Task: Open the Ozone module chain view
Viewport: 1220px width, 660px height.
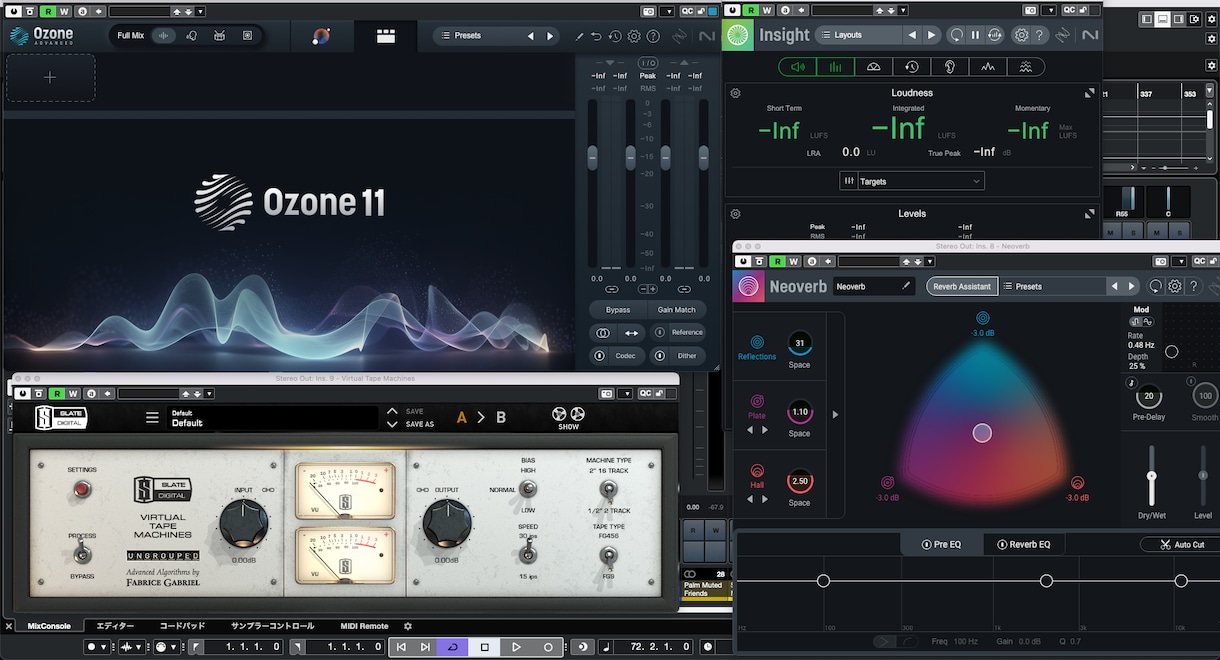Action: pyautogui.click(x=385, y=36)
